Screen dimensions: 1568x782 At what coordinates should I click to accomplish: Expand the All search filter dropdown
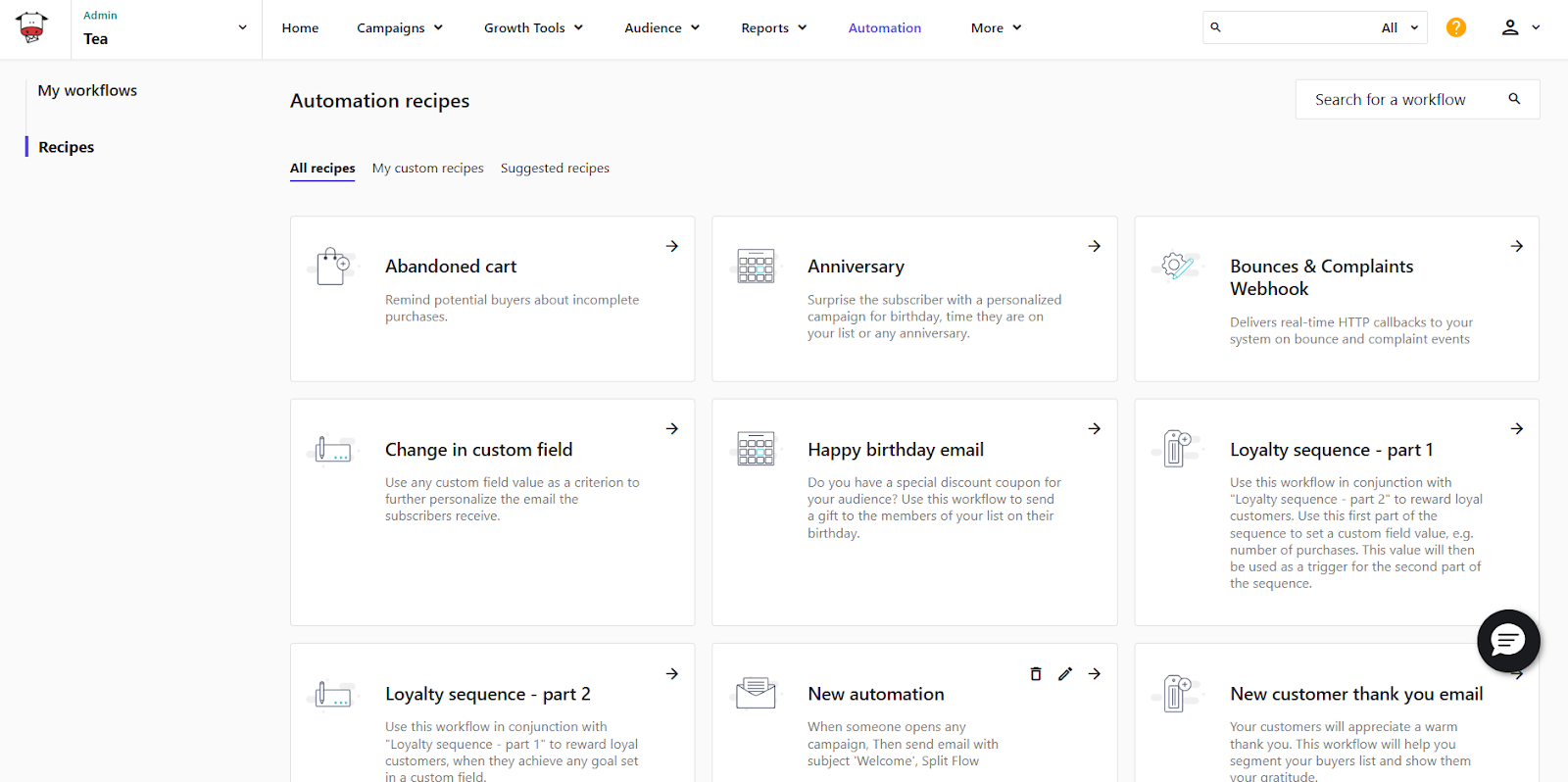(1399, 27)
